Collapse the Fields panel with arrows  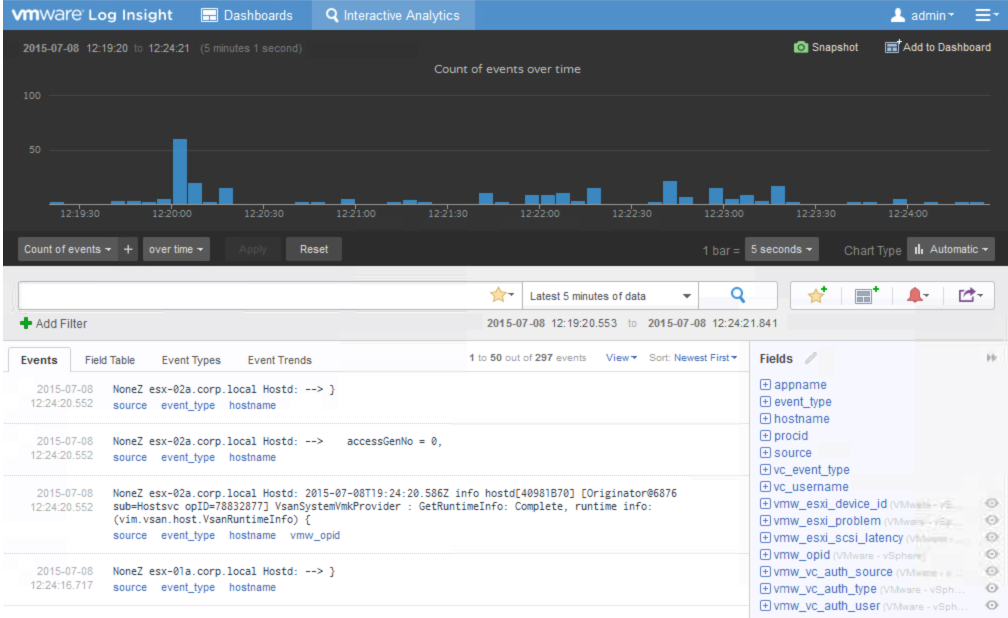pyautogui.click(x=991, y=358)
